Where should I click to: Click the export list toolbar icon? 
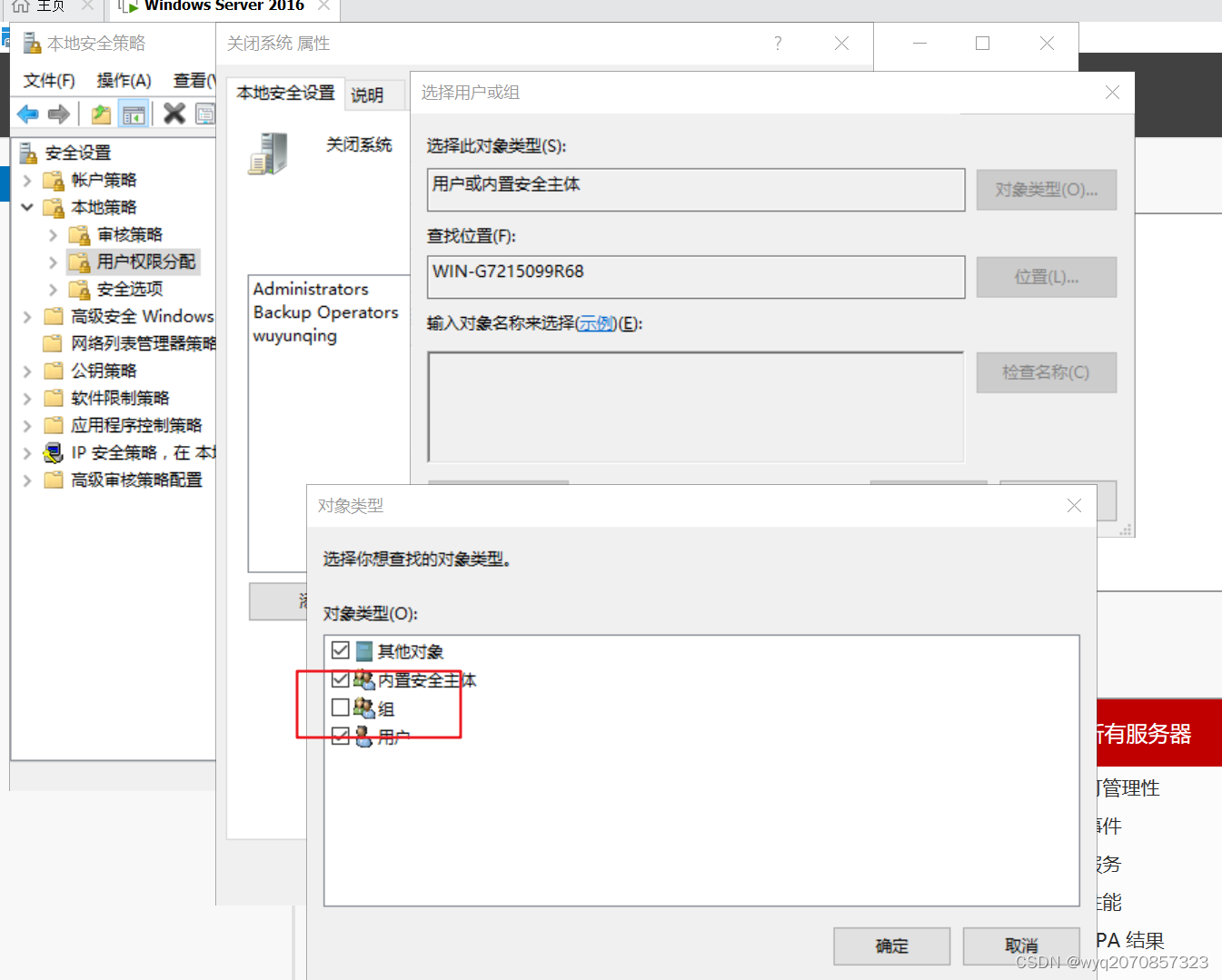pos(101,114)
